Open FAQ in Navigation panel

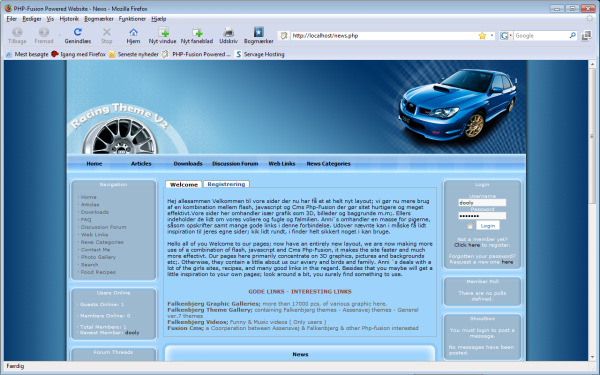click(86, 220)
